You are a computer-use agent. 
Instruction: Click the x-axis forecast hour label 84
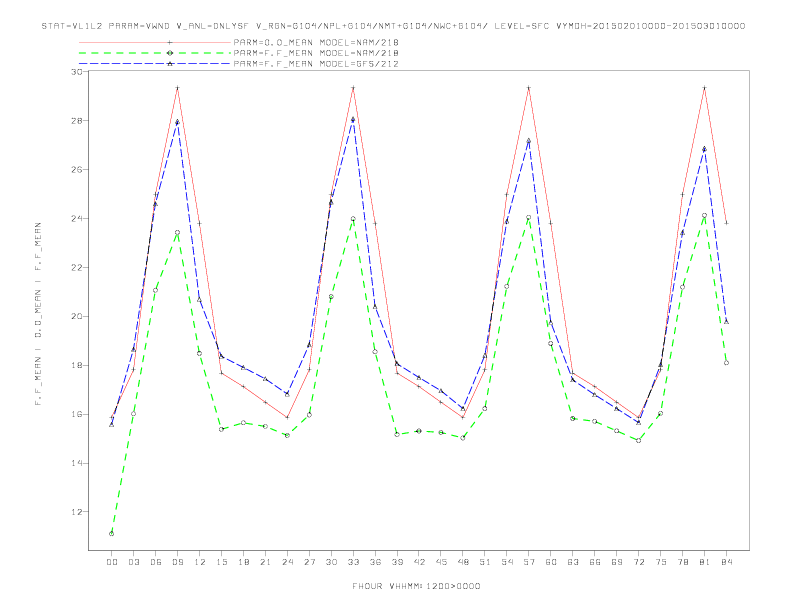(x=726, y=562)
